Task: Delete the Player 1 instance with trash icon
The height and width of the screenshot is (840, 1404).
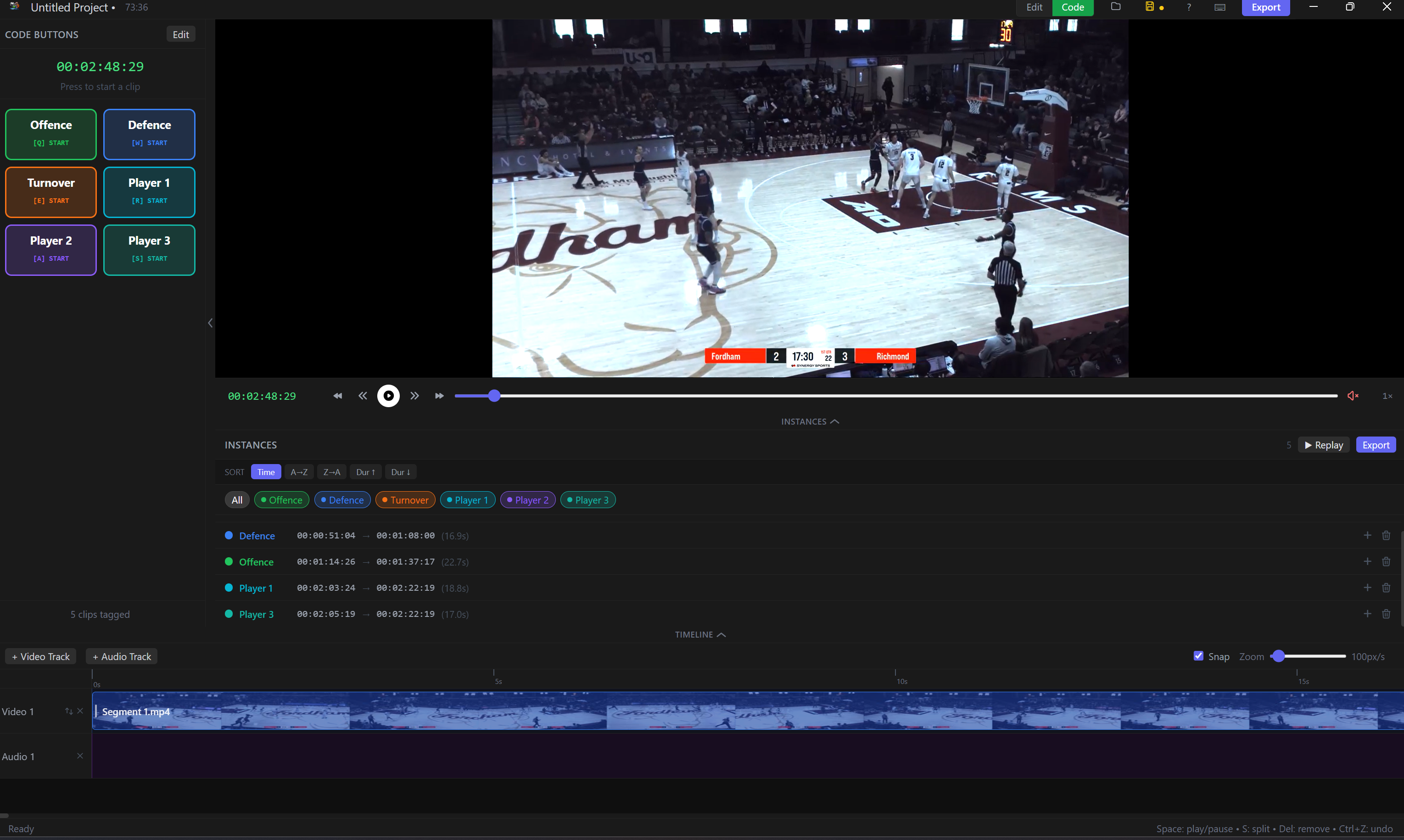Action: 1386,587
